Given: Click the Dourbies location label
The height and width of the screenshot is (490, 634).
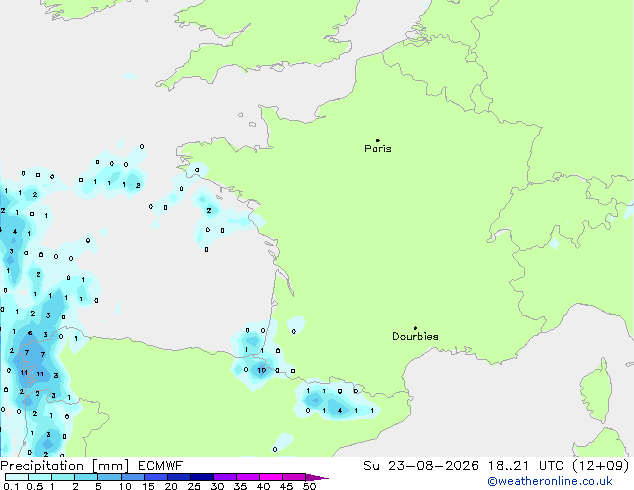Looking at the screenshot, I should 415,336.
